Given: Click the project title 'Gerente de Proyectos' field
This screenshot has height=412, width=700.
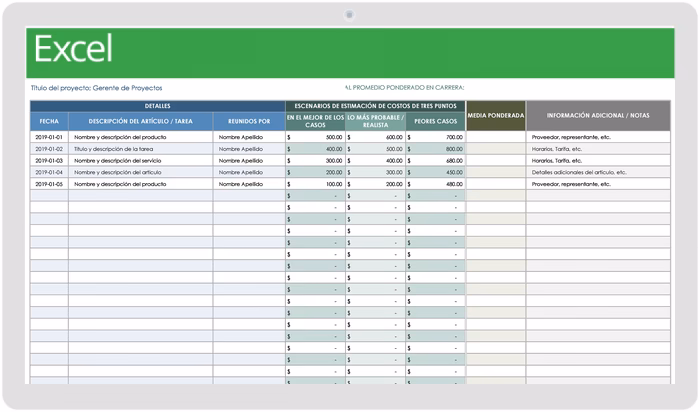Looking at the screenshot, I should tap(127, 88).
